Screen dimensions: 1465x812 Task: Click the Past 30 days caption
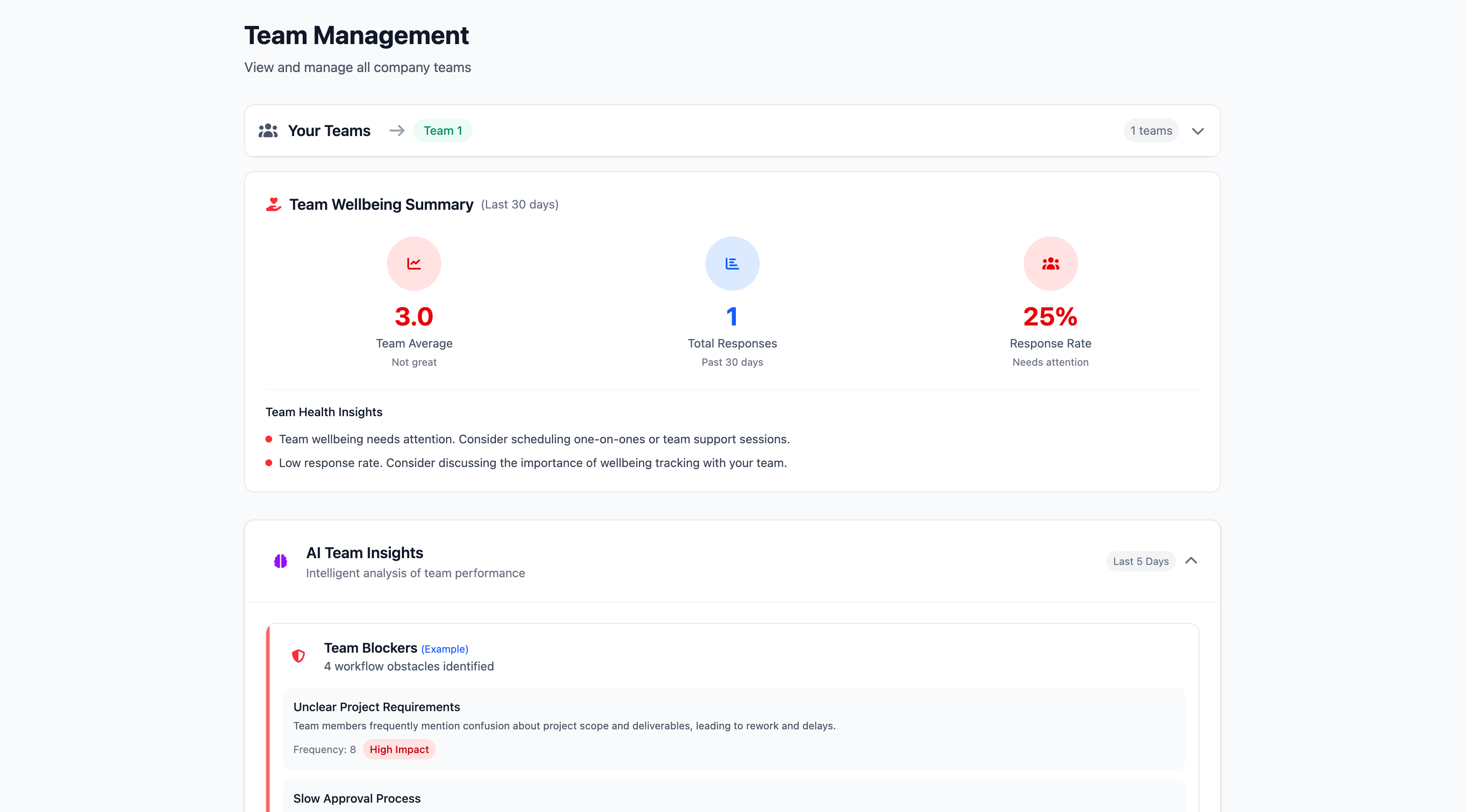(x=732, y=362)
